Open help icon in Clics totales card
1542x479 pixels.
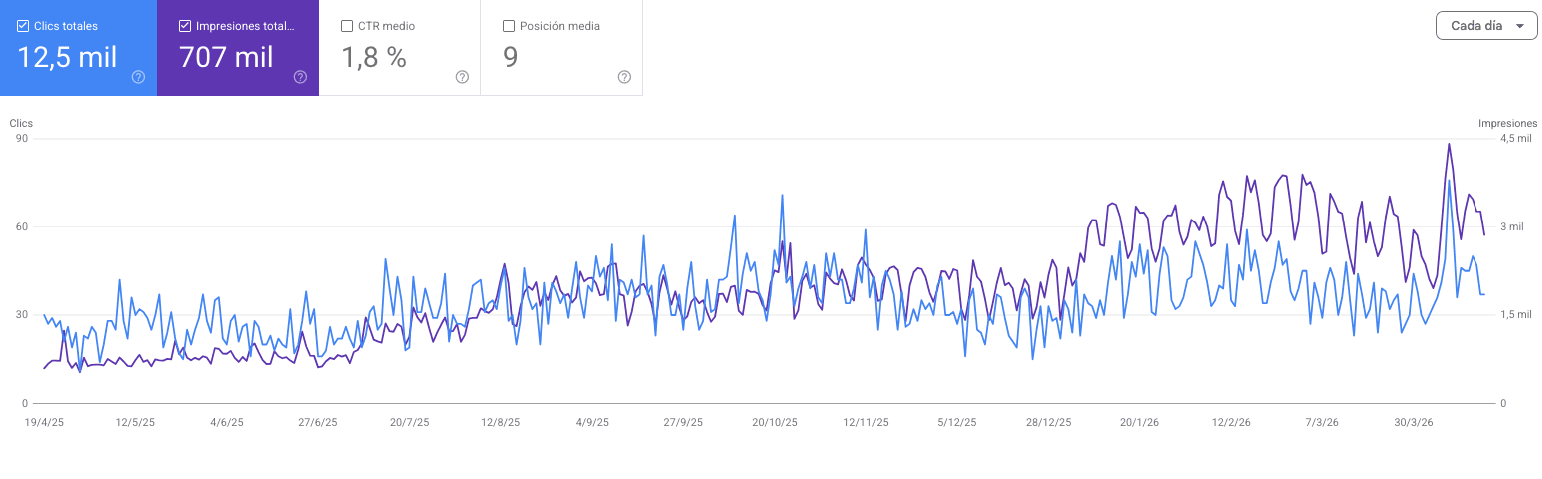(138, 77)
